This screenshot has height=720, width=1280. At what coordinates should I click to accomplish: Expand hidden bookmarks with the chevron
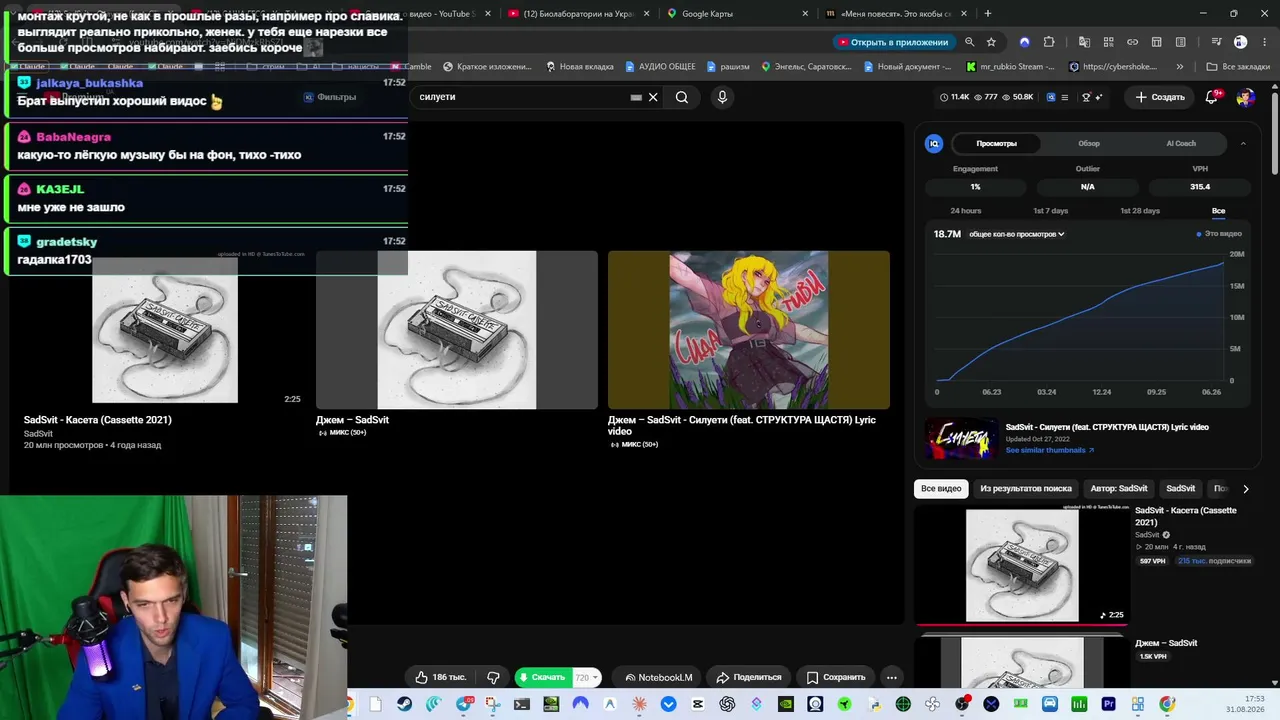point(1180,67)
